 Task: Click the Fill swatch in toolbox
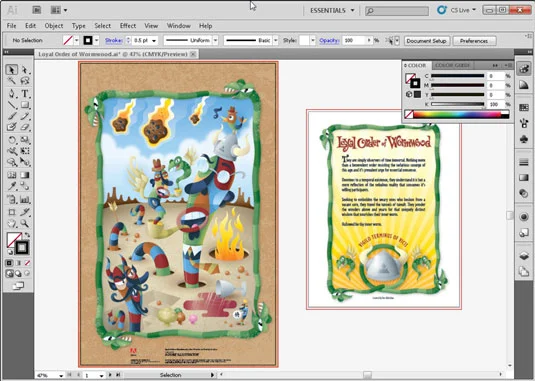coord(14,240)
